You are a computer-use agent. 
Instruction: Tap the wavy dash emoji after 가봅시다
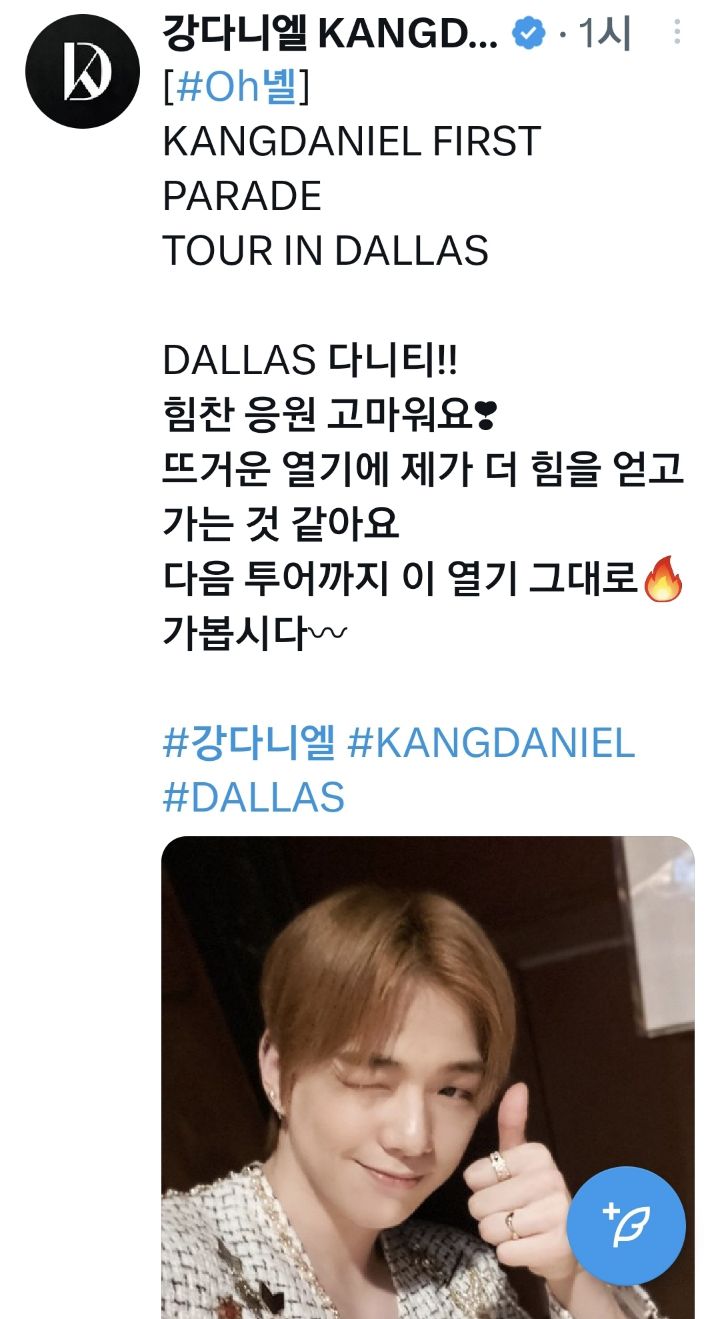click(x=327, y=634)
